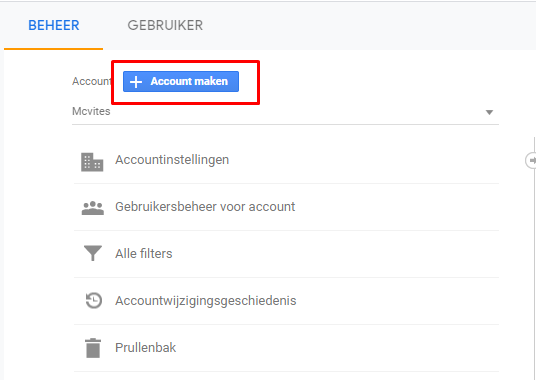Click the Account maken button
Screen dimensions: 536x380
point(181,81)
